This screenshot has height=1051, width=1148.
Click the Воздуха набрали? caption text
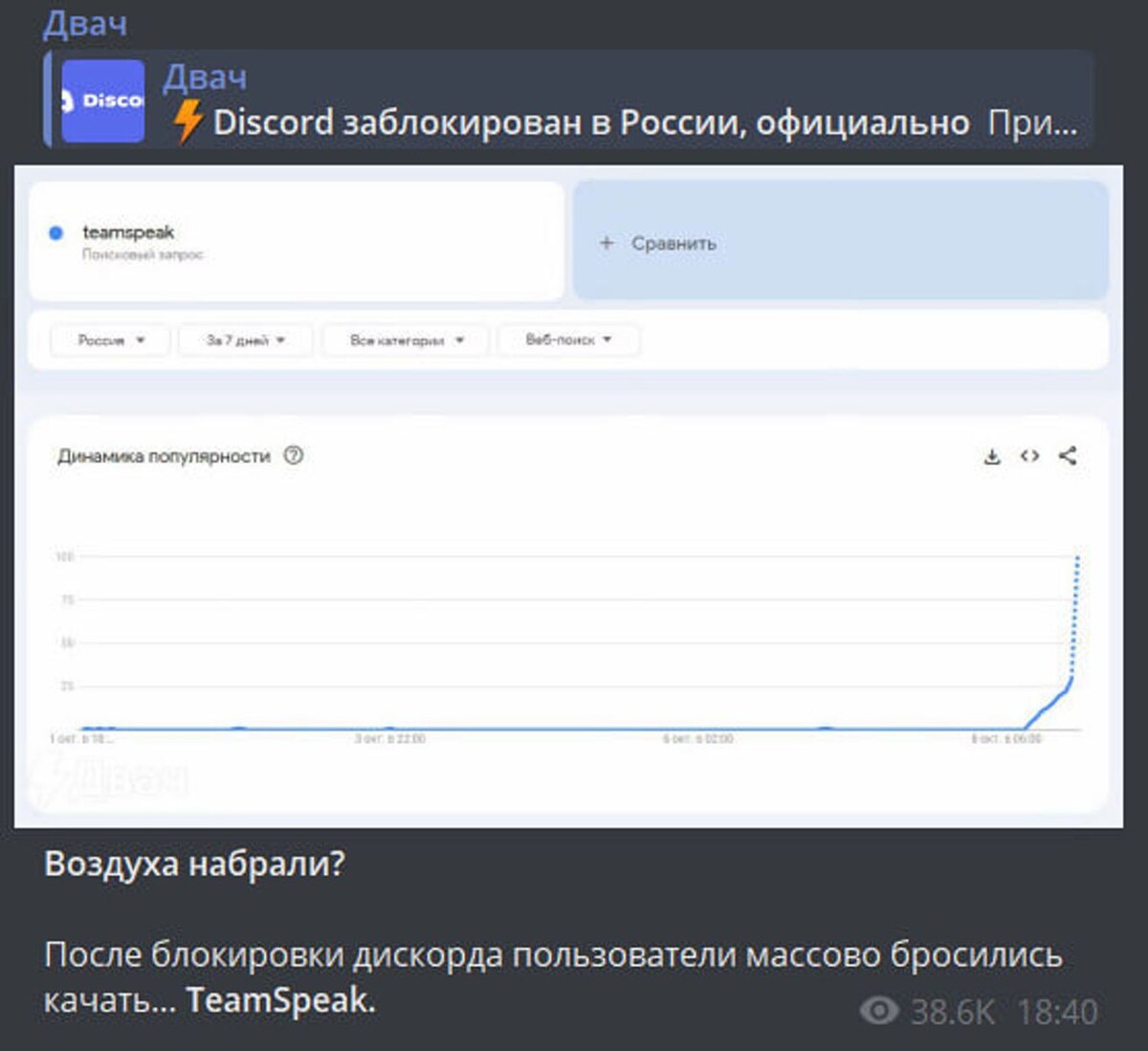tap(194, 864)
